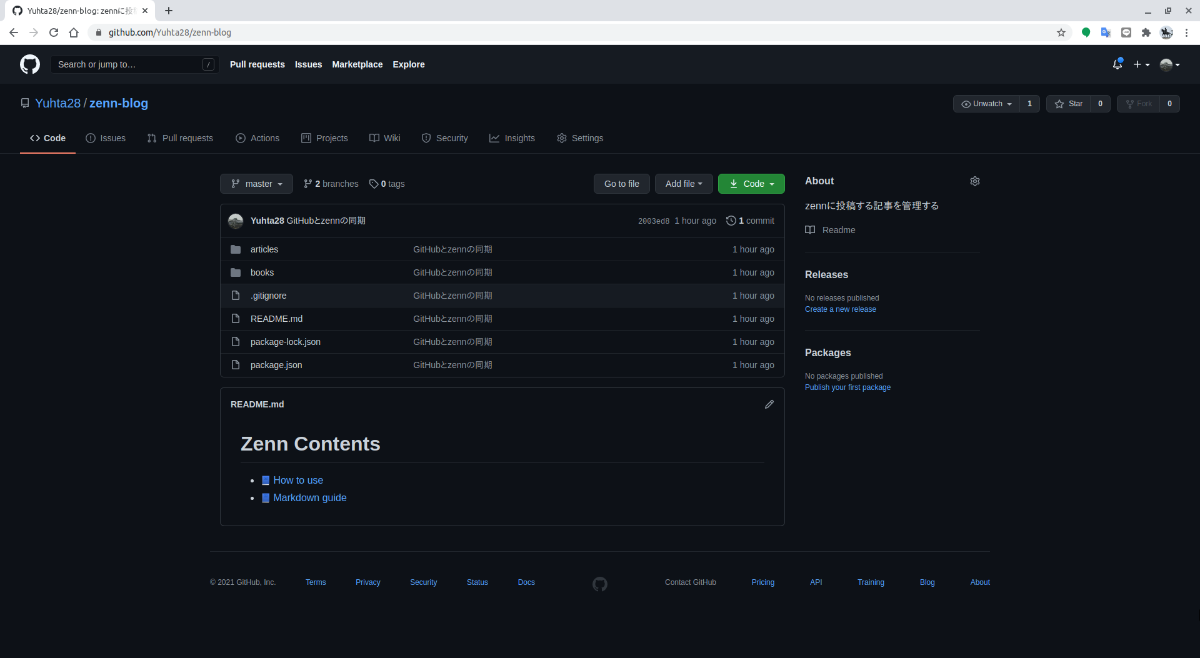Open the Wiki tab
Viewport: 1200px width, 658px height.
pos(384,138)
